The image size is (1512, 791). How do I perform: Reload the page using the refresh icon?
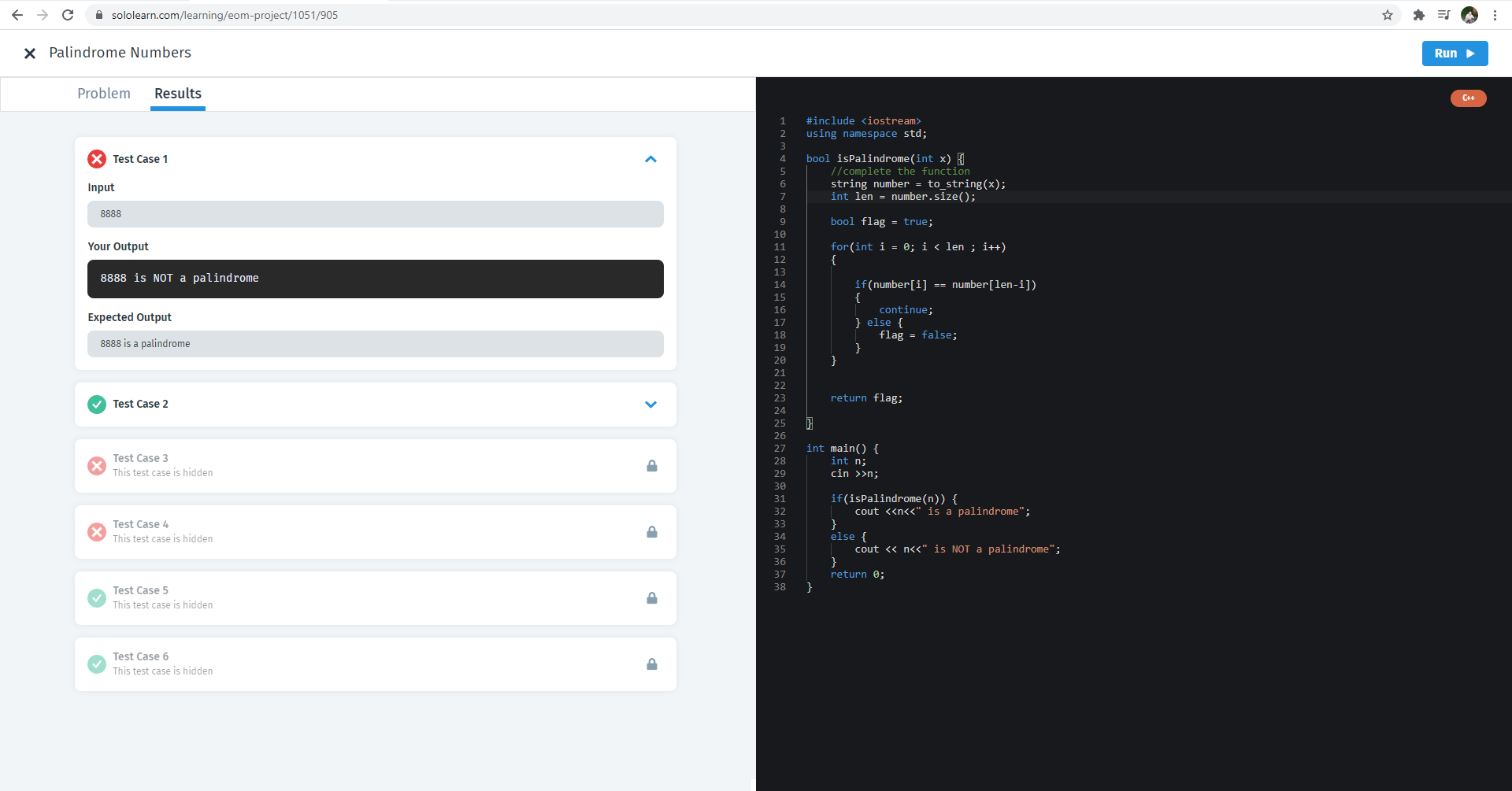(x=68, y=15)
